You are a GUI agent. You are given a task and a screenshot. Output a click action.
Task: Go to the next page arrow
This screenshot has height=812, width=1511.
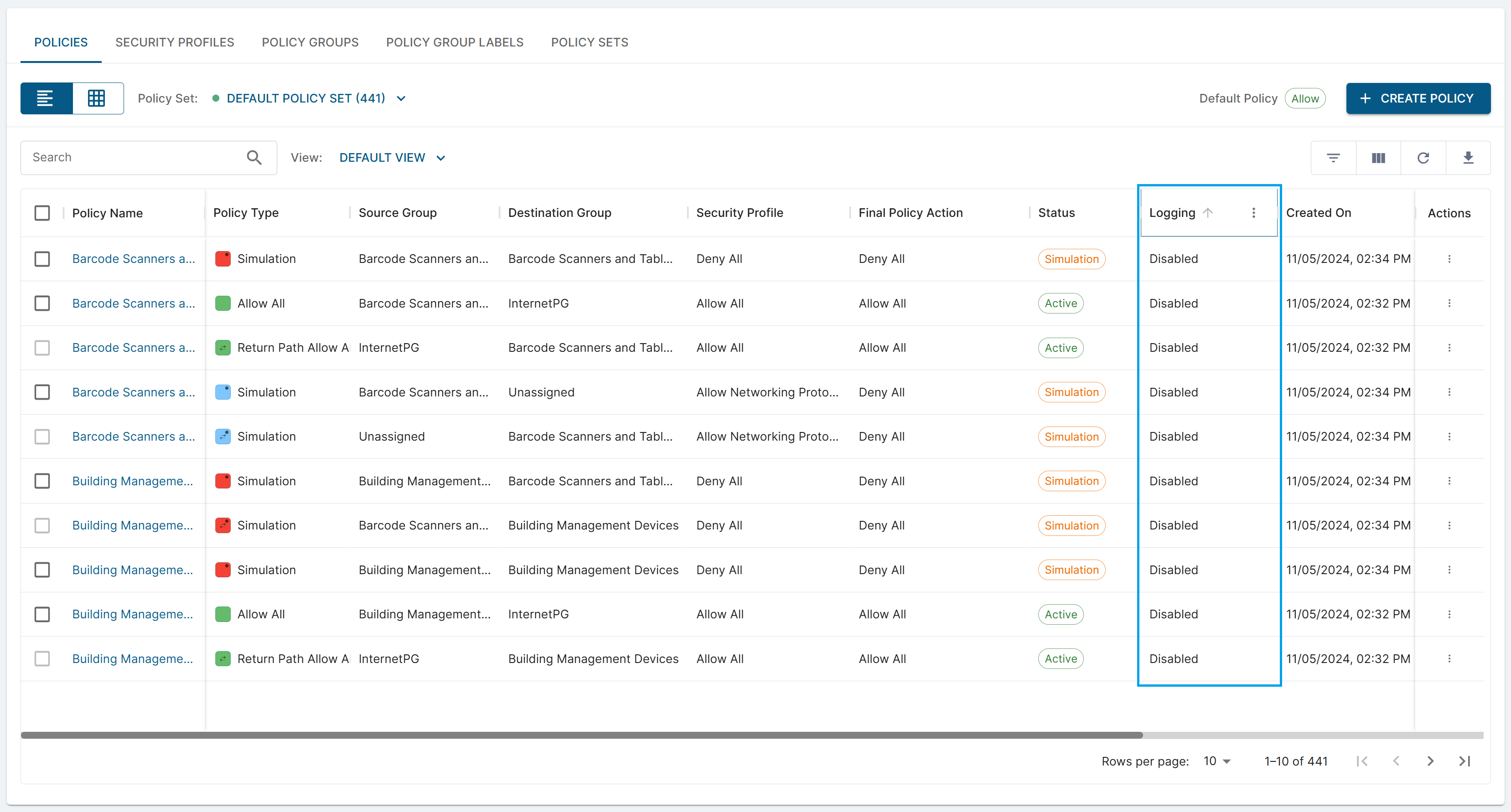pyautogui.click(x=1430, y=761)
